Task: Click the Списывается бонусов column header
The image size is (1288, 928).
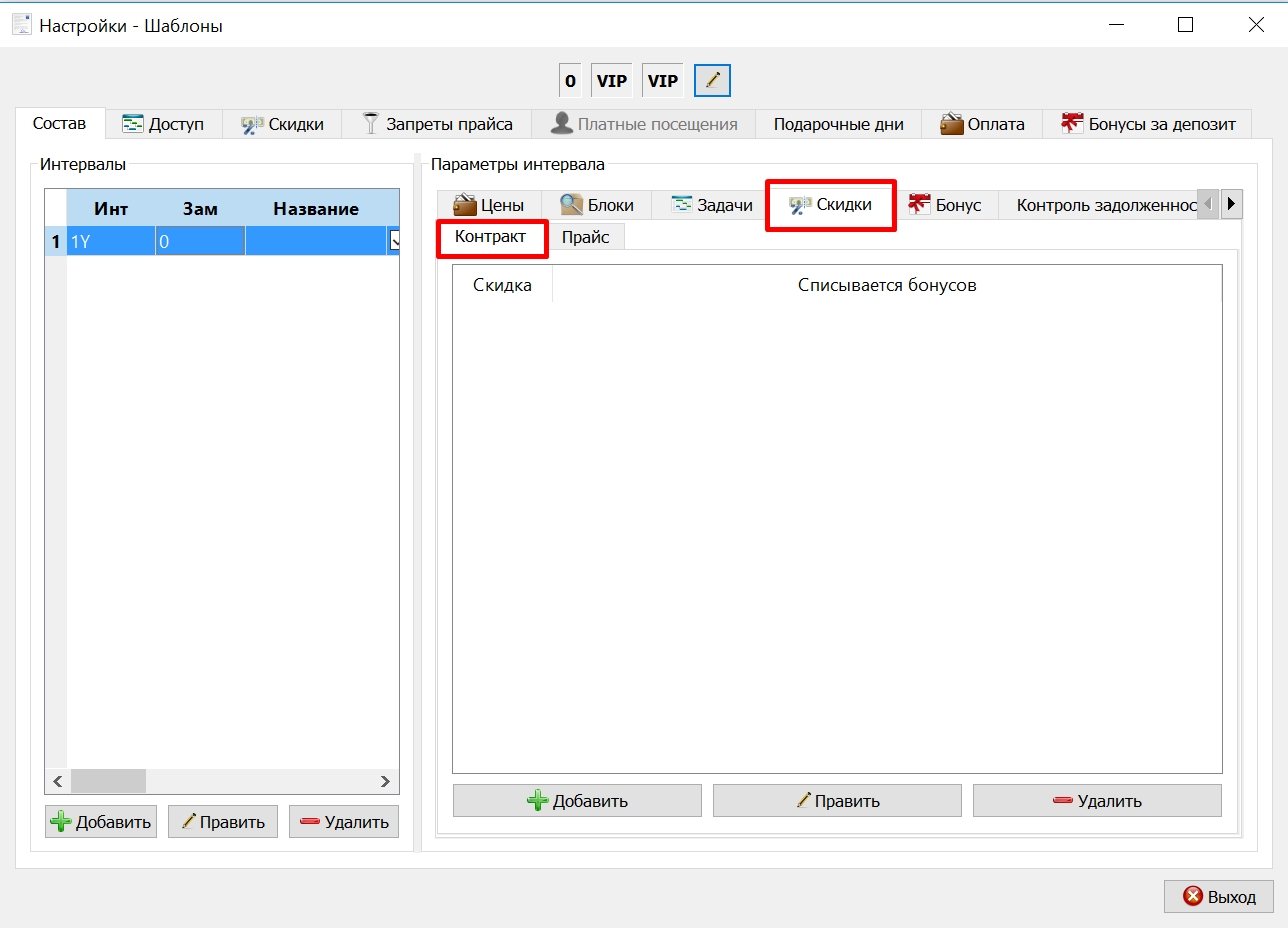Action: [x=887, y=285]
